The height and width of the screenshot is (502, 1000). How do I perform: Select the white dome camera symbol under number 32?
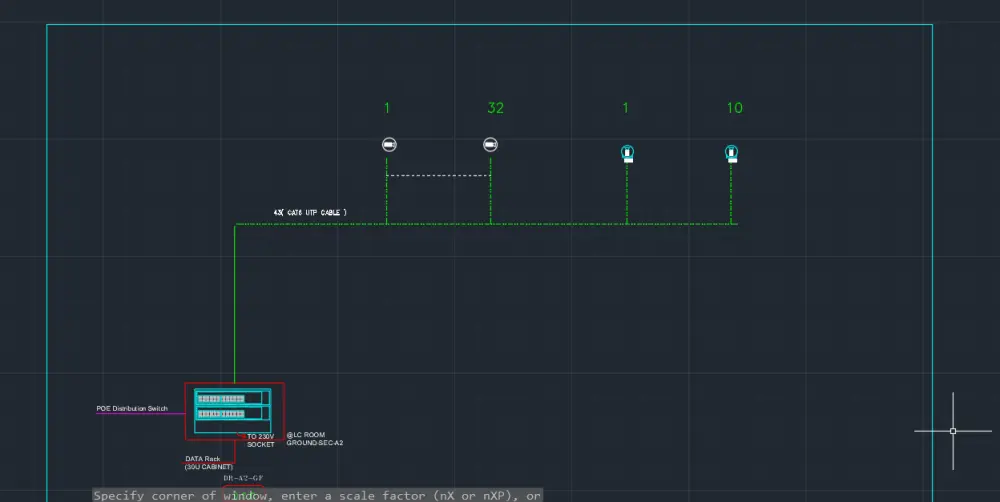[490, 145]
